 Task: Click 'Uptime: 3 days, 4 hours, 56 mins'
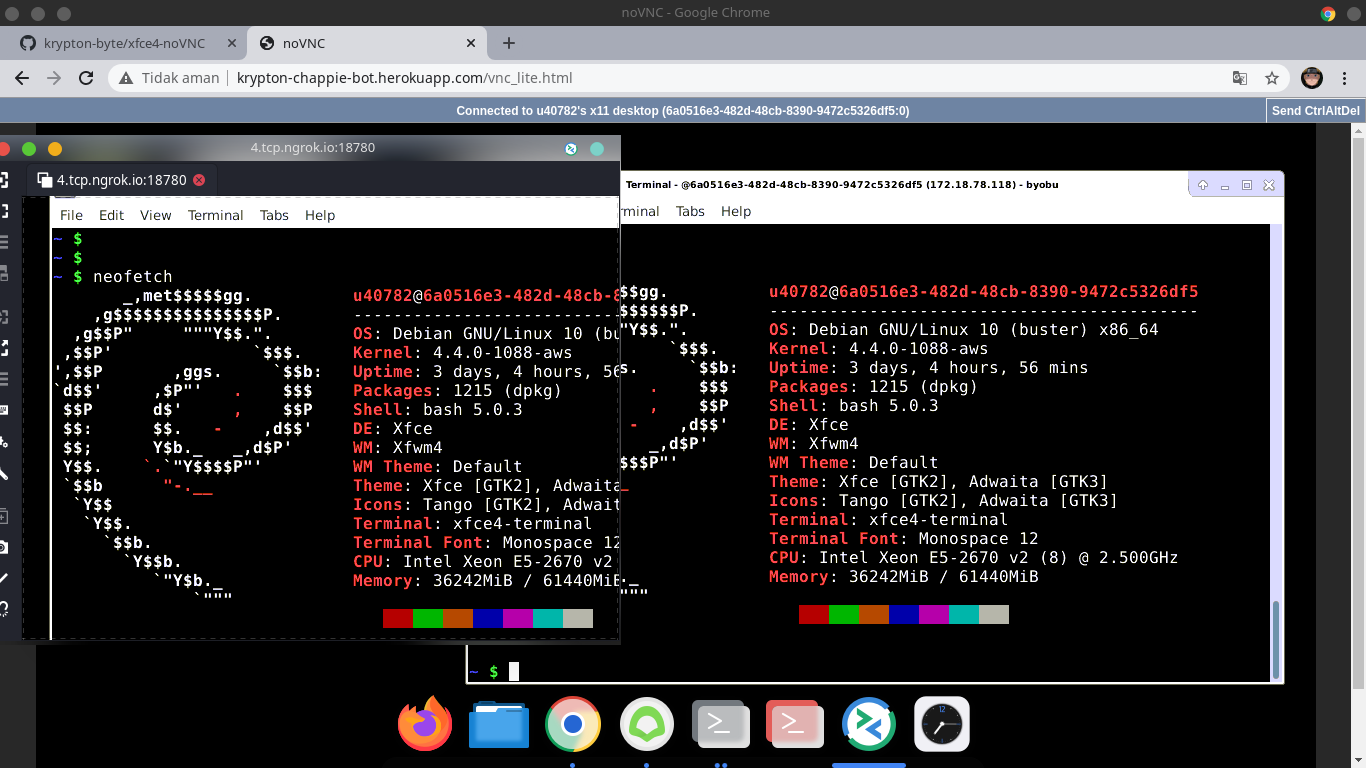coord(928,368)
